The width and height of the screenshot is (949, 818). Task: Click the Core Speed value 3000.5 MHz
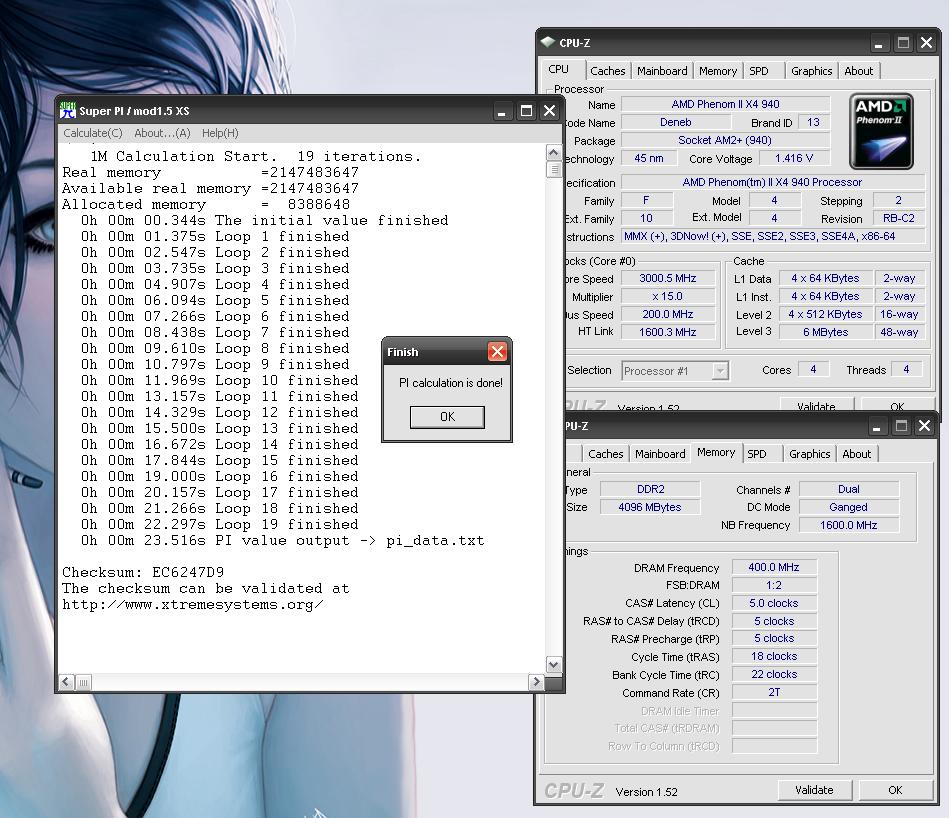click(x=668, y=278)
